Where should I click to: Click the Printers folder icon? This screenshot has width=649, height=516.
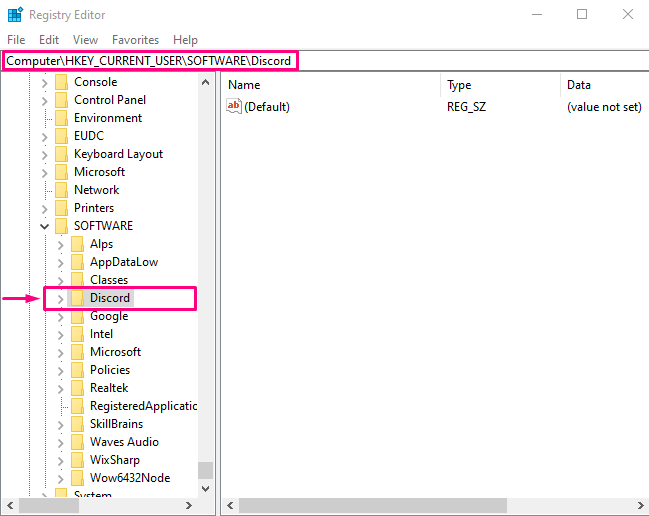click(62, 208)
